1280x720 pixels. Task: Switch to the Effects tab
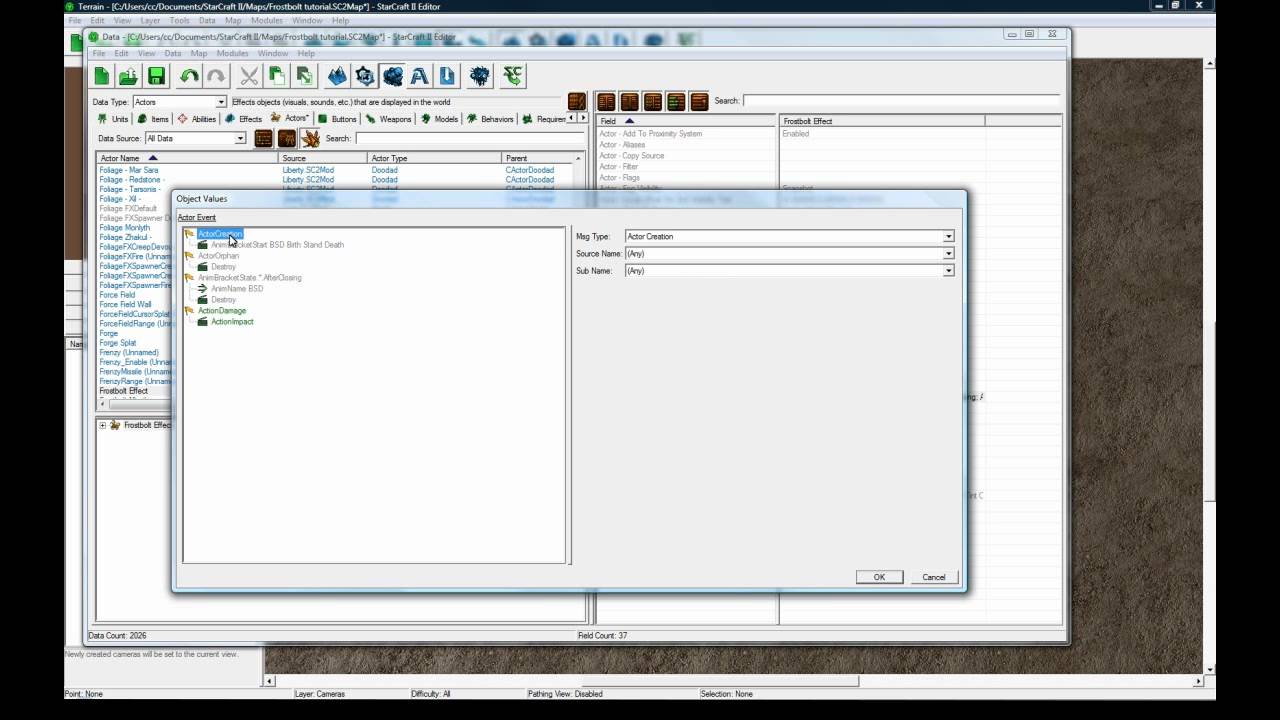pos(243,119)
